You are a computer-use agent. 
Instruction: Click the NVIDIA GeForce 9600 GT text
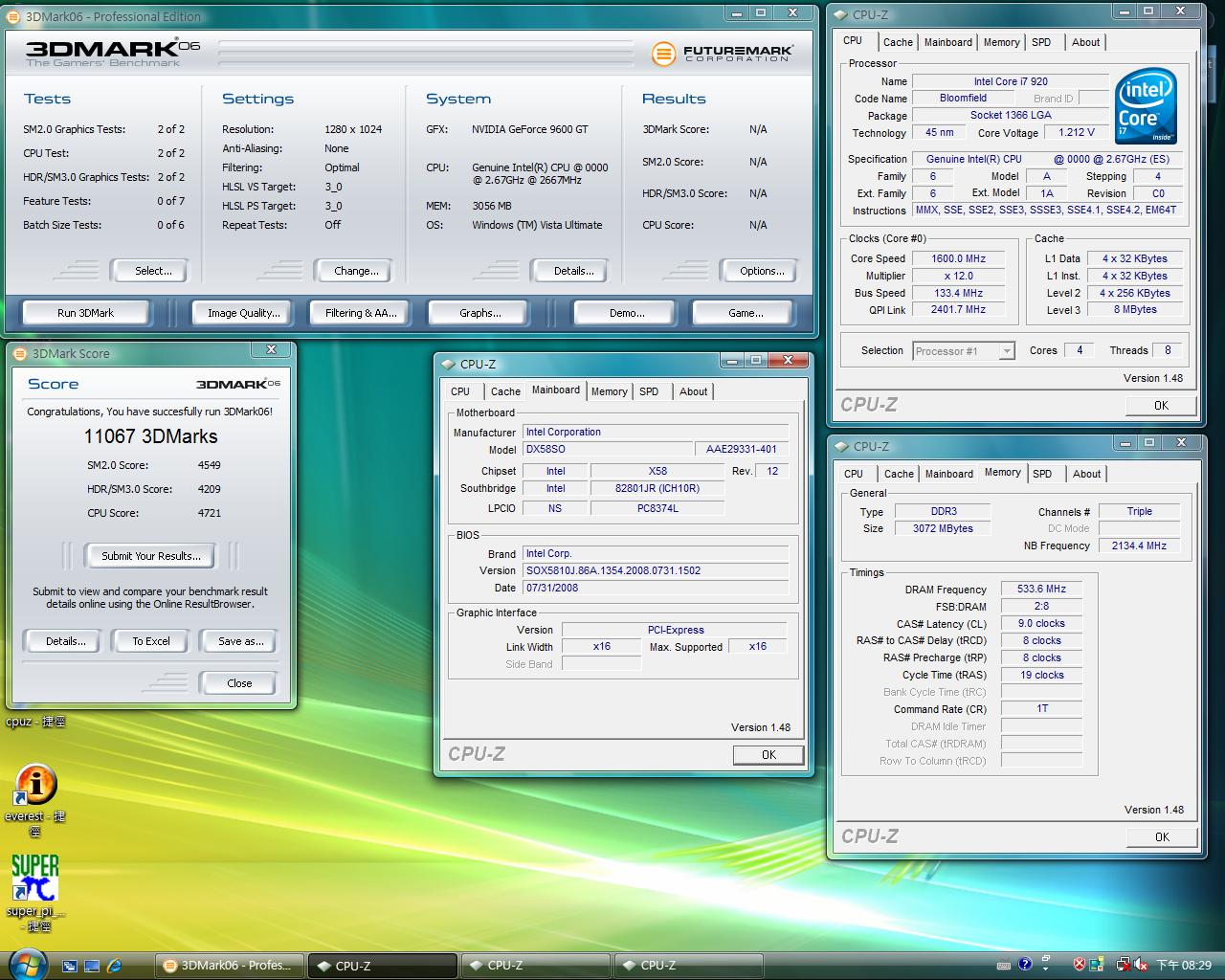pos(530,129)
